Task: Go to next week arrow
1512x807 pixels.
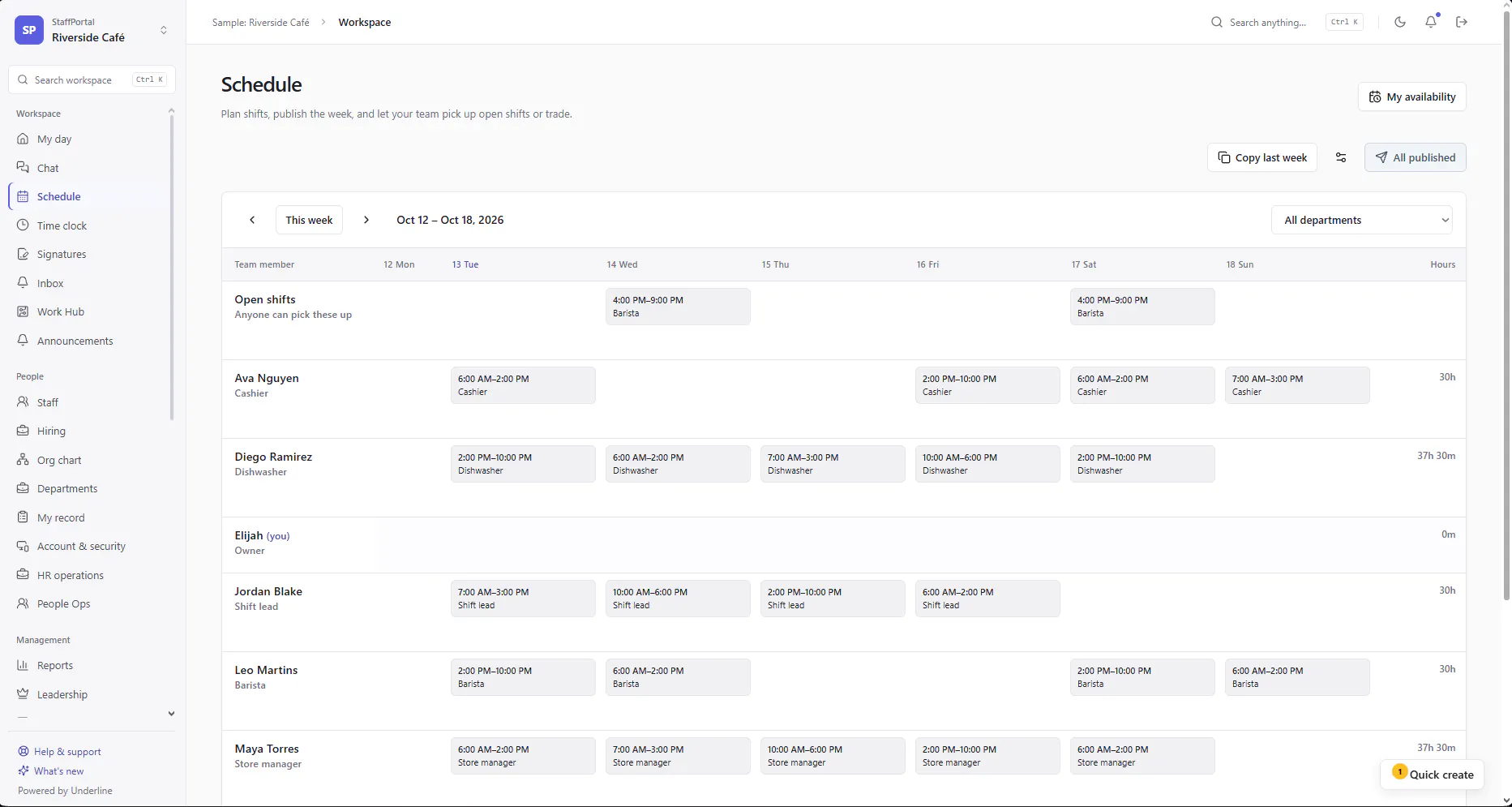Action: (366, 220)
